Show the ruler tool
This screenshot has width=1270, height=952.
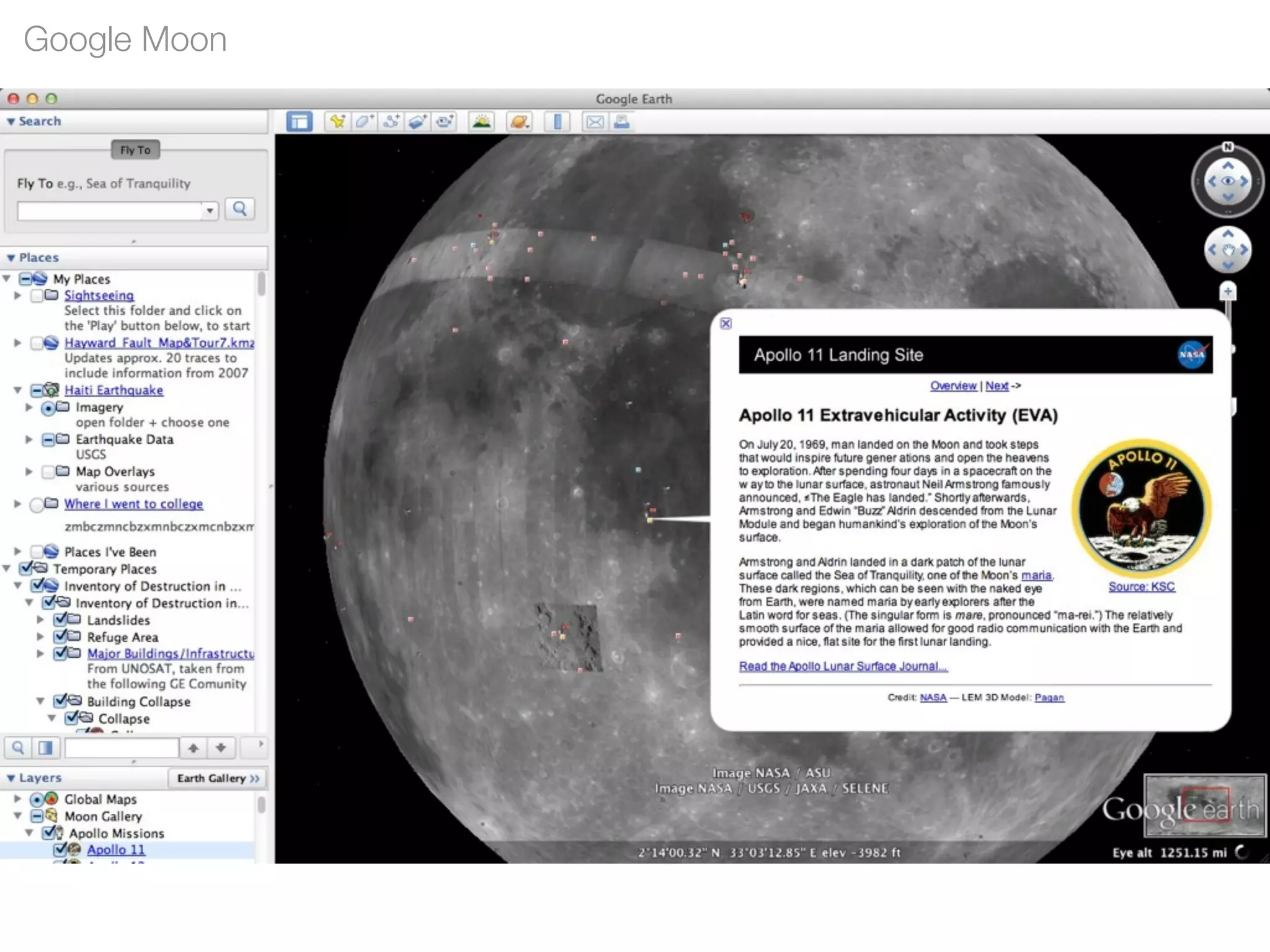click(x=557, y=121)
